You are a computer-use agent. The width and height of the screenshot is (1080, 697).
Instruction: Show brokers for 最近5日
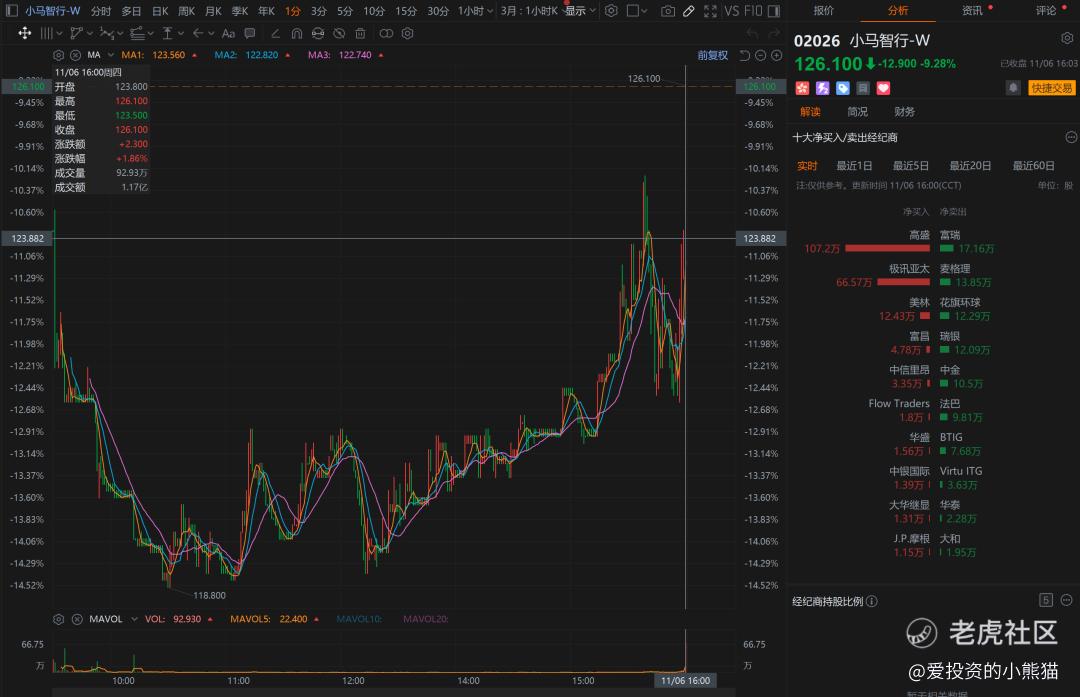click(x=911, y=165)
